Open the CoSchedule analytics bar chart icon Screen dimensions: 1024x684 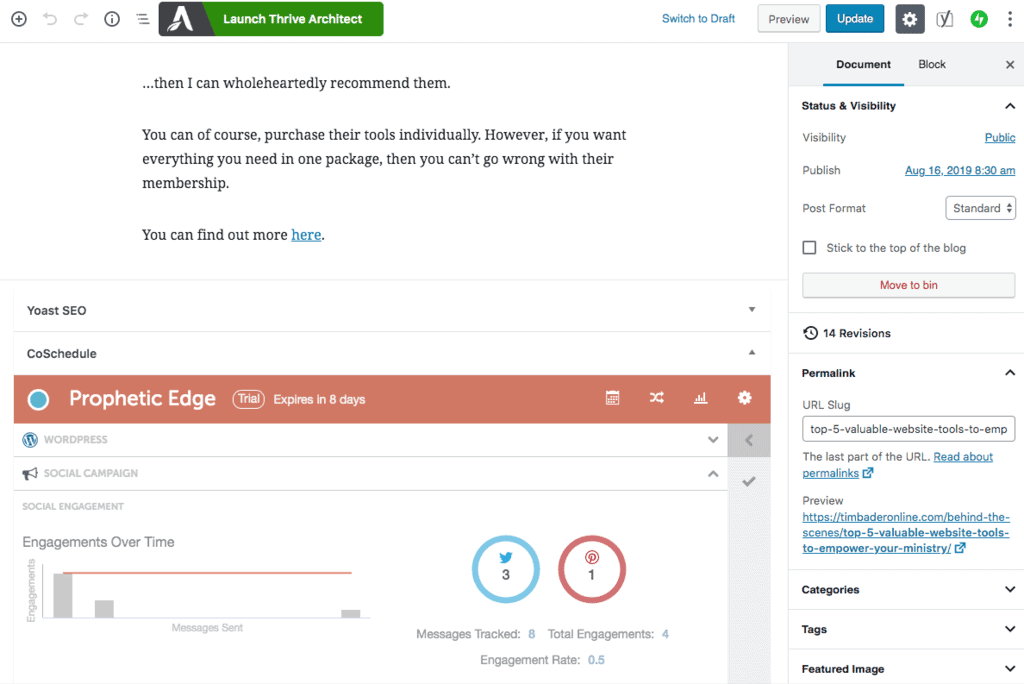701,398
